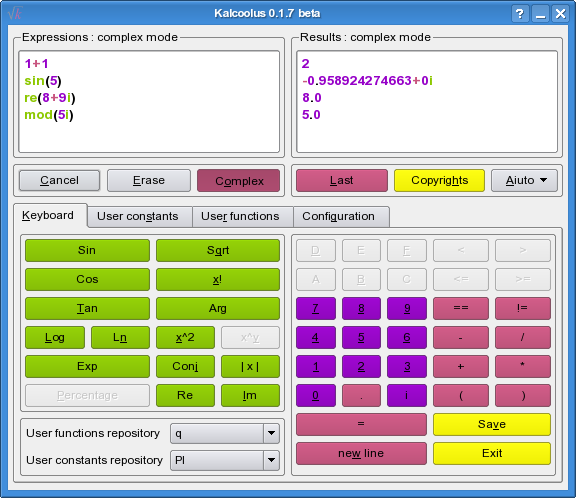Click the pink equals button

tap(361, 424)
